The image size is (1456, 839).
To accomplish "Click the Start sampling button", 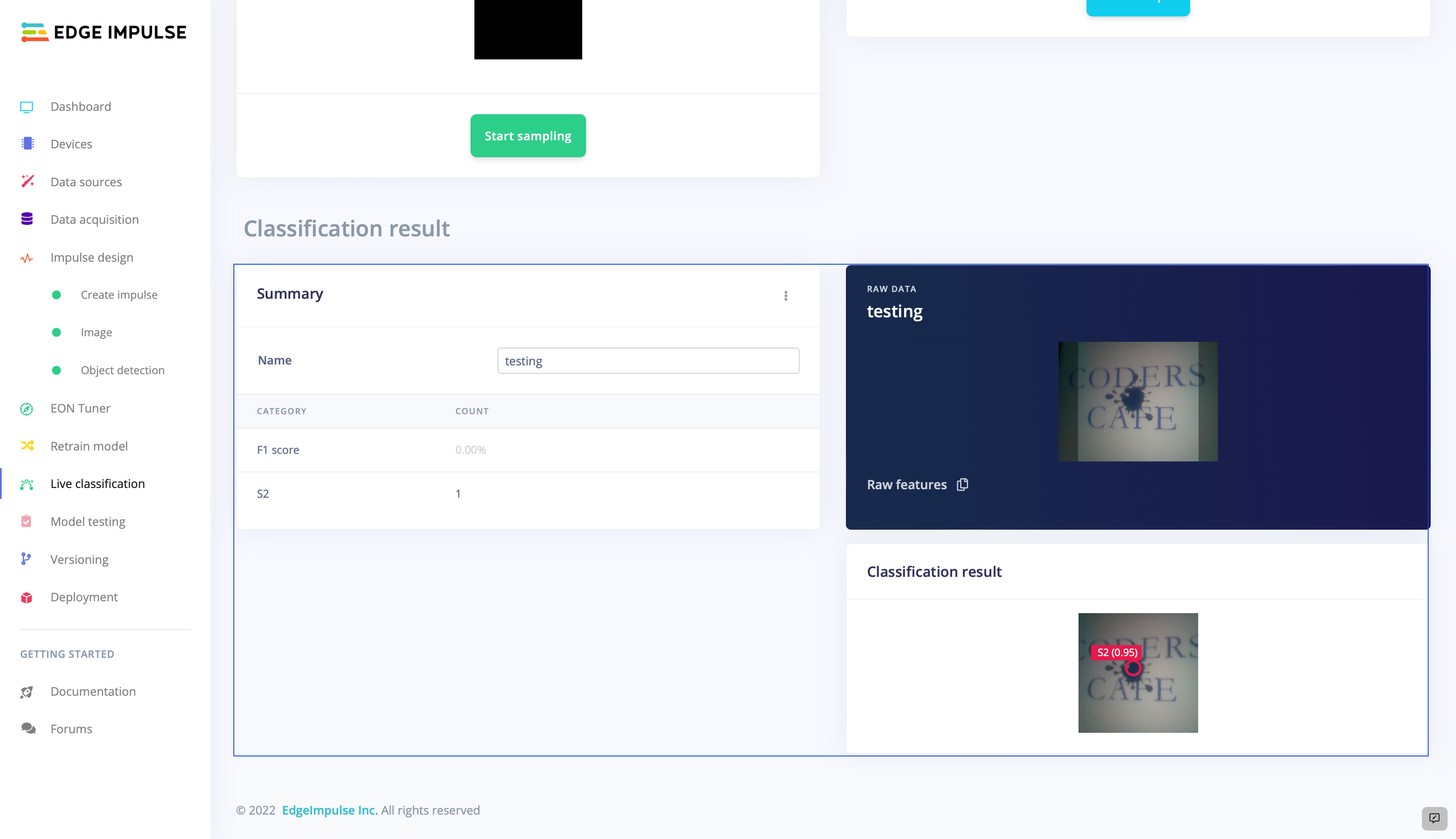I will tap(528, 135).
